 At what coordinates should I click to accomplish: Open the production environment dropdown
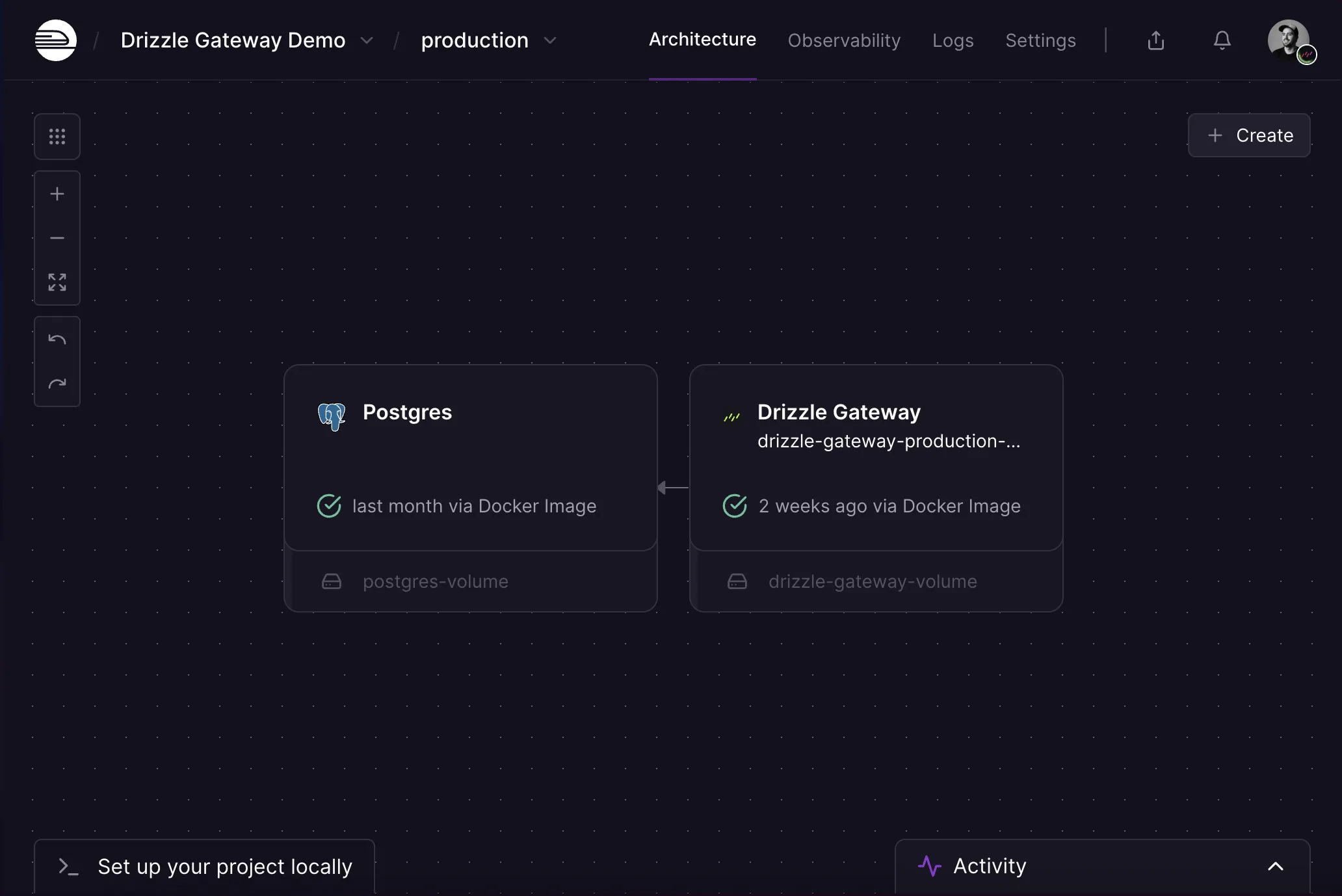click(550, 40)
